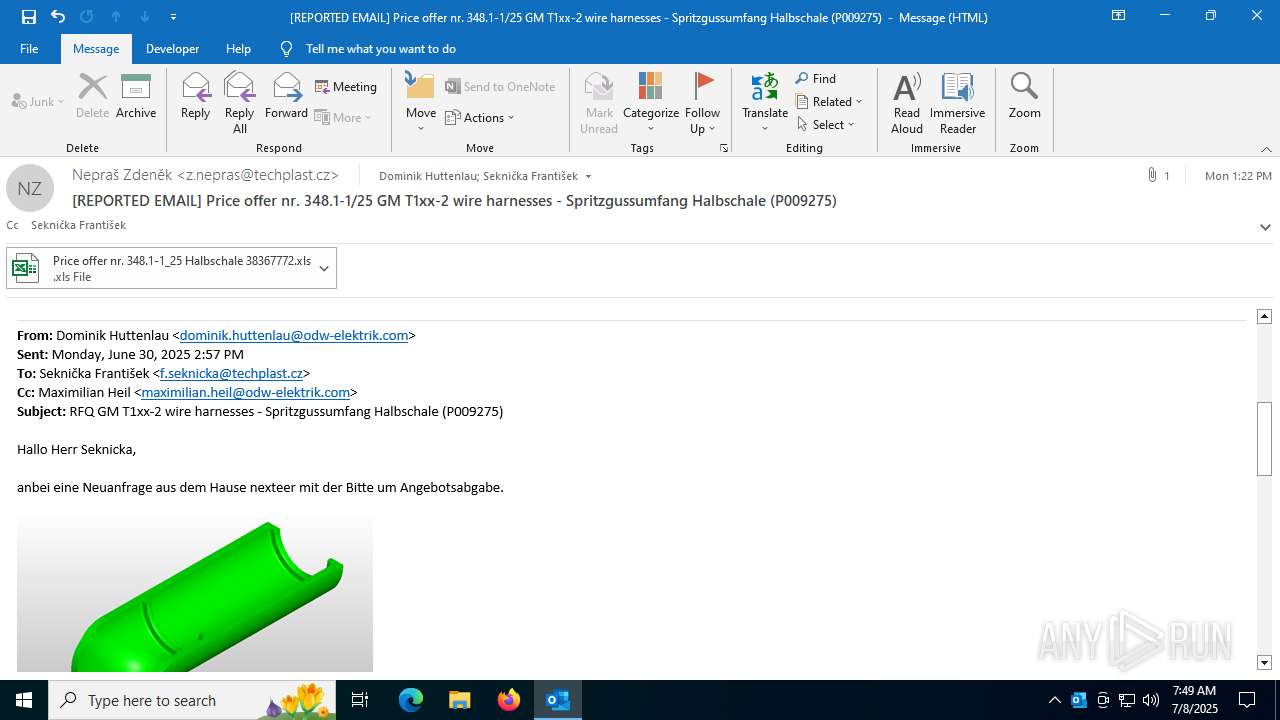Expand the recipients list arrow
The width and height of the screenshot is (1280, 720).
click(x=588, y=177)
